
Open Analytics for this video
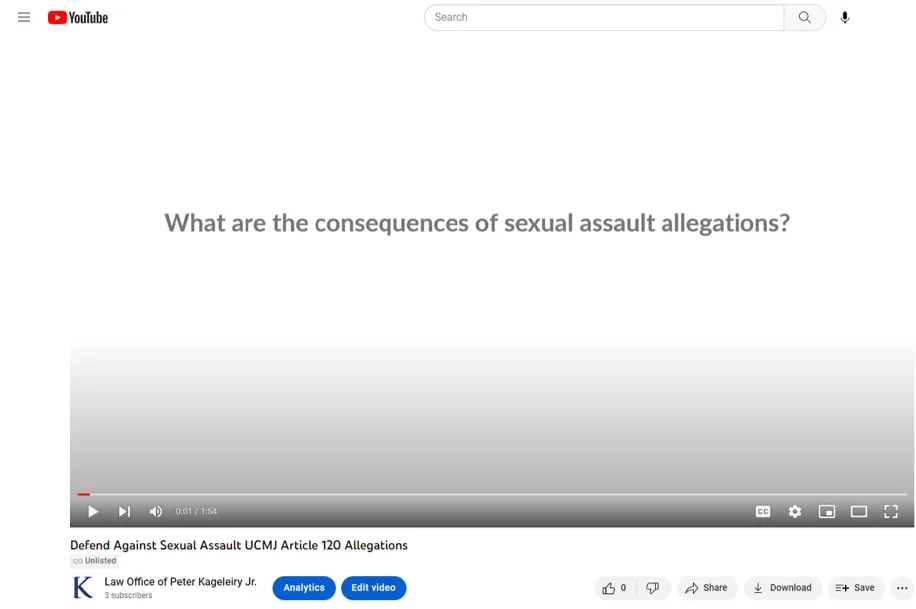(x=304, y=587)
